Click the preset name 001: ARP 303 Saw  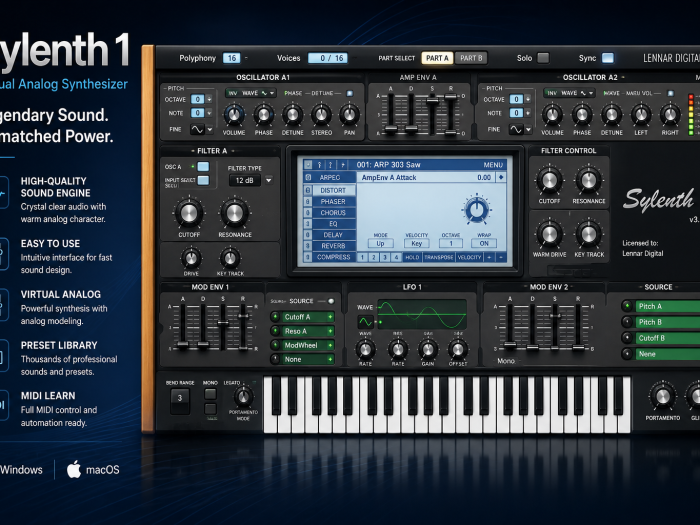[x=388, y=165]
